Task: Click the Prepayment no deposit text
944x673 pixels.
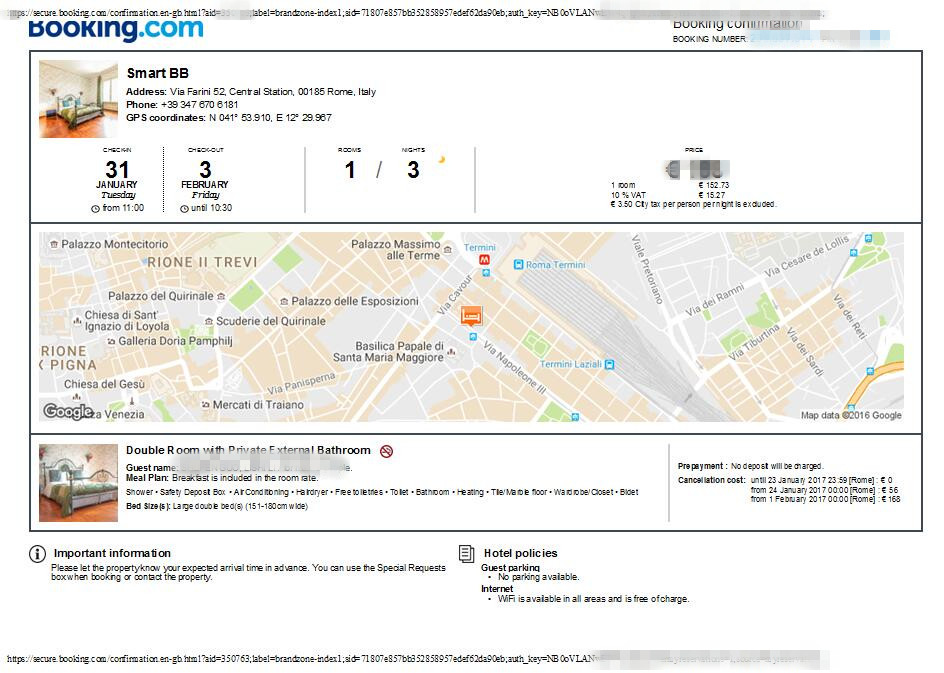Action: [x=750, y=467]
